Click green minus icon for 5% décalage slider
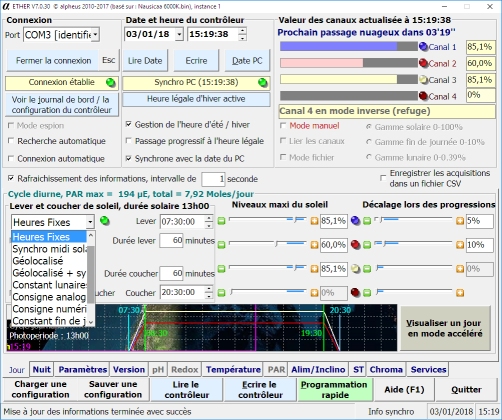The height and width of the screenshot is (420, 502). (x=367, y=221)
